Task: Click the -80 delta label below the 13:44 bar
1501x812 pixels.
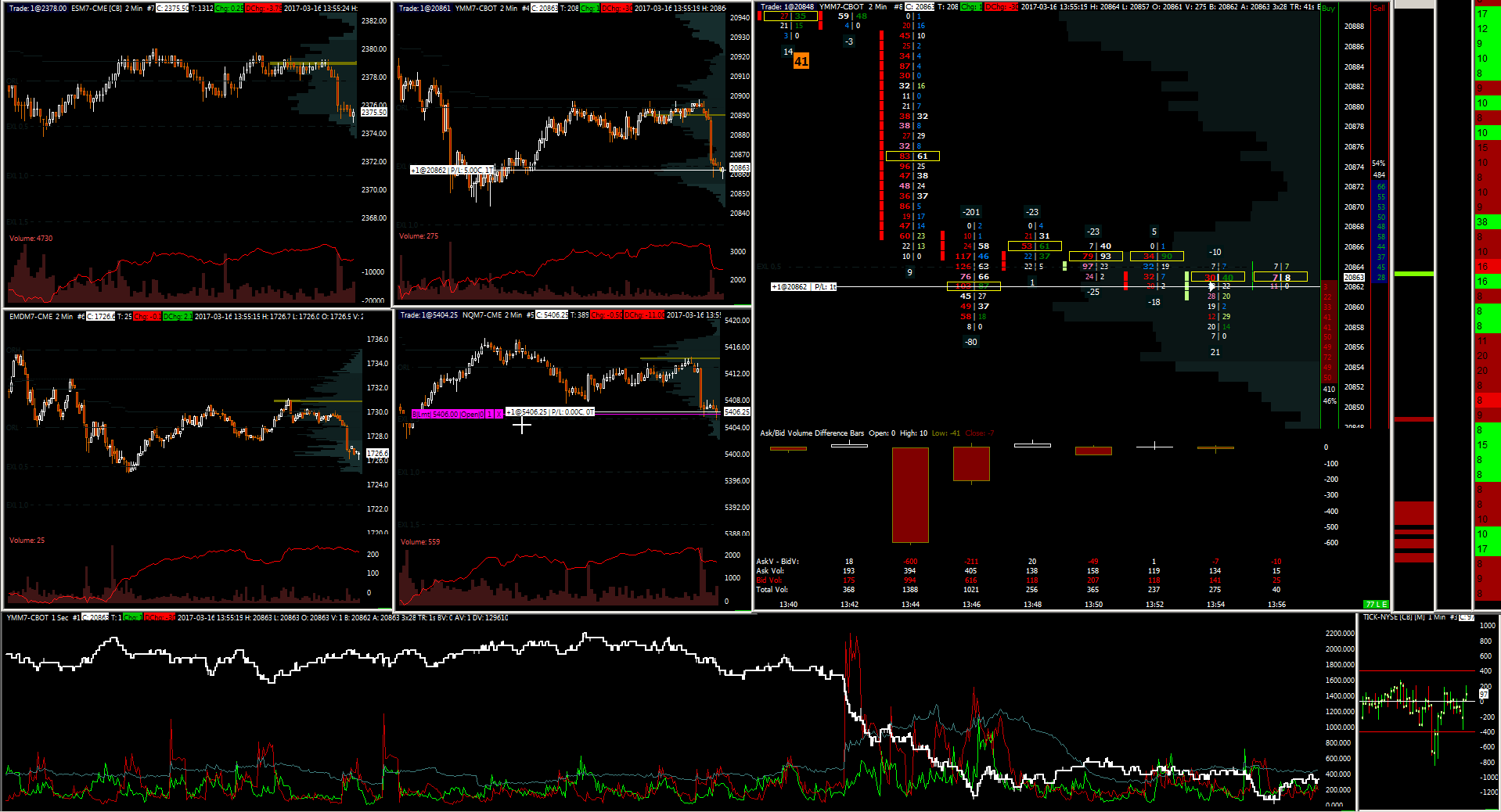Action: click(x=971, y=342)
